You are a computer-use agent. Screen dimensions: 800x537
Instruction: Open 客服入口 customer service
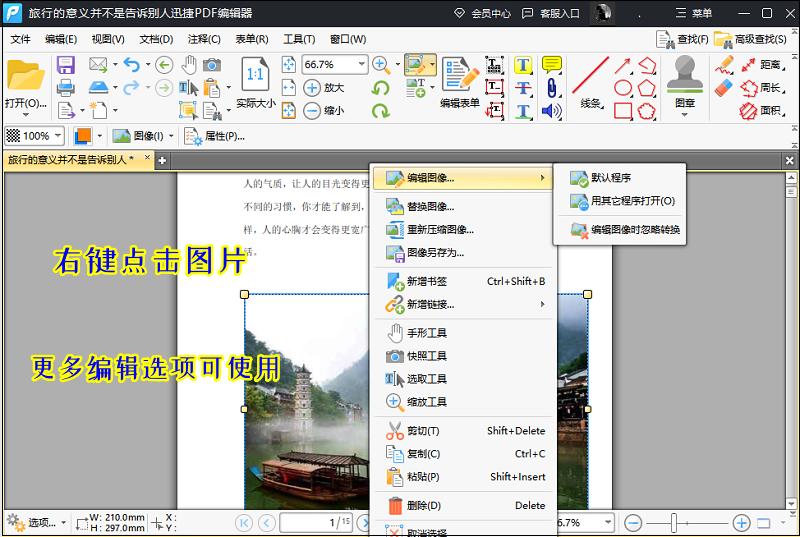coord(551,13)
